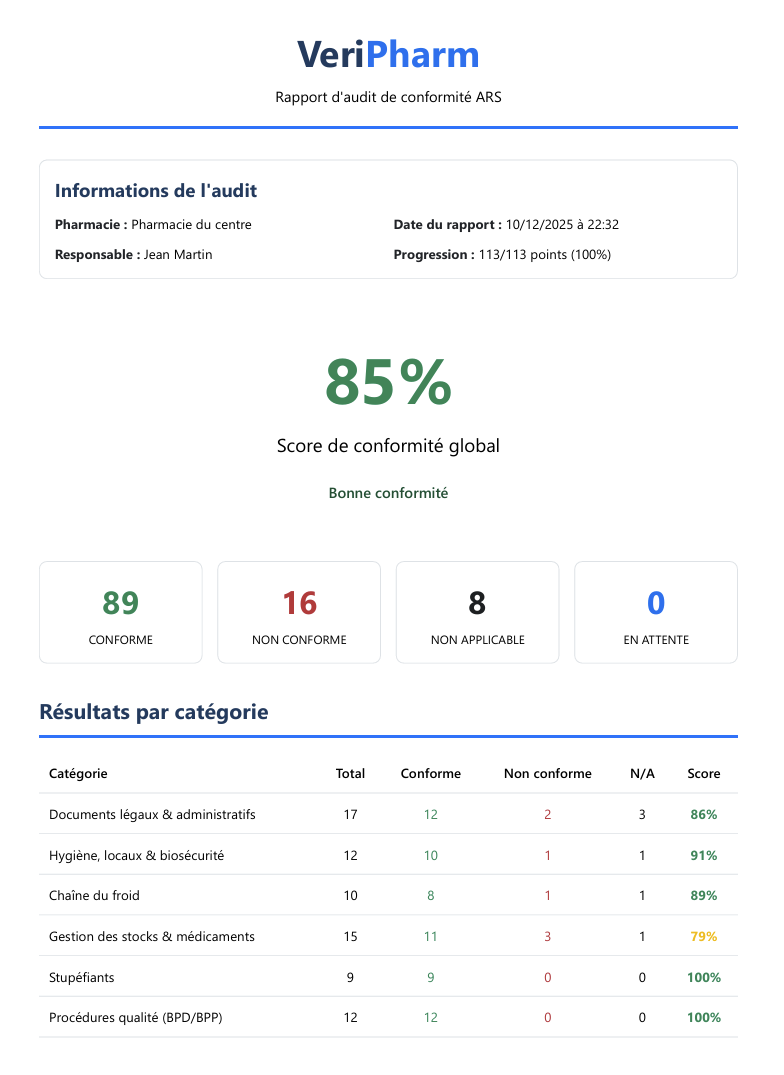Click the VeriPharm logo title
The height and width of the screenshot is (1075, 784).
[388, 55]
